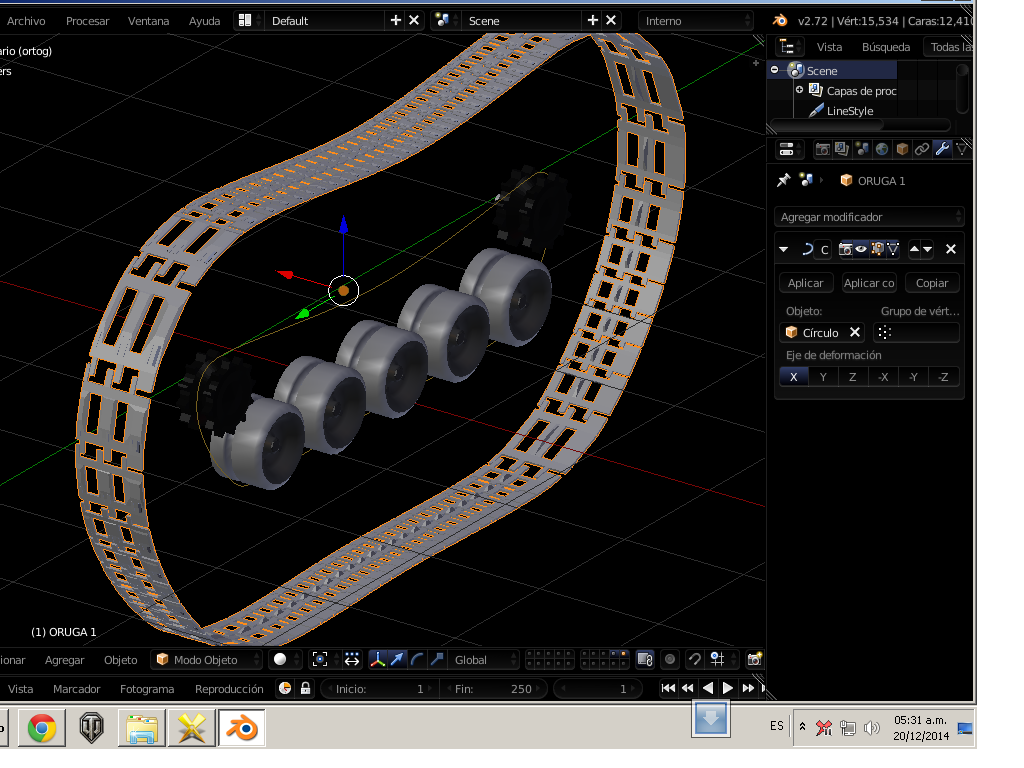Click the Aplicar button
1024x768 pixels.
(x=806, y=283)
